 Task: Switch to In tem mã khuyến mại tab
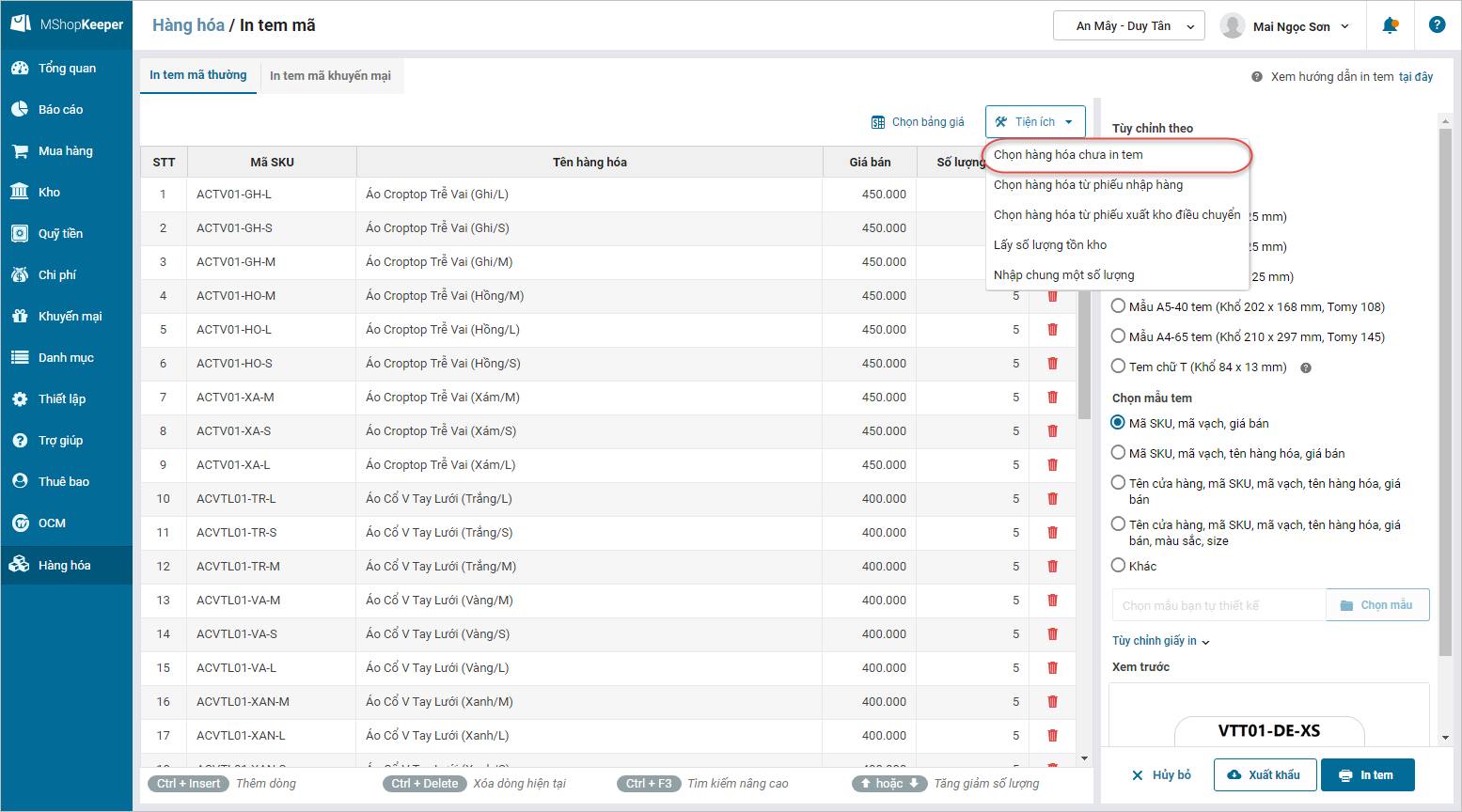(x=331, y=76)
